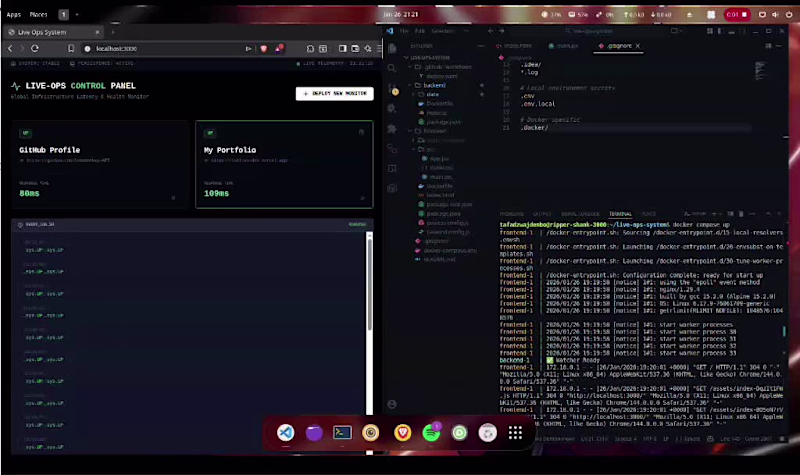Image resolution: width=800 pixels, height=475 pixels.
Task: Click the My Portfolio URL link
Action: click(x=247, y=160)
